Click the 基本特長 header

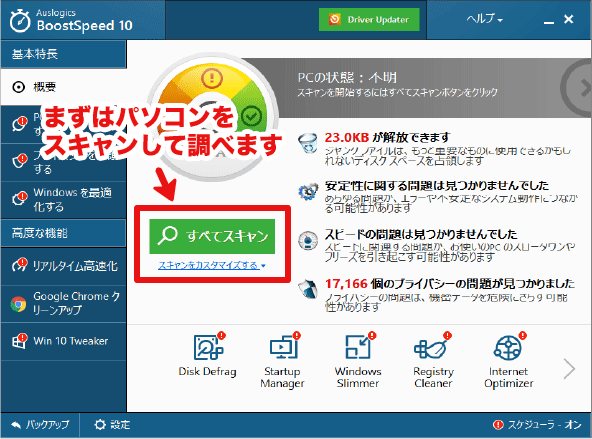point(63,54)
